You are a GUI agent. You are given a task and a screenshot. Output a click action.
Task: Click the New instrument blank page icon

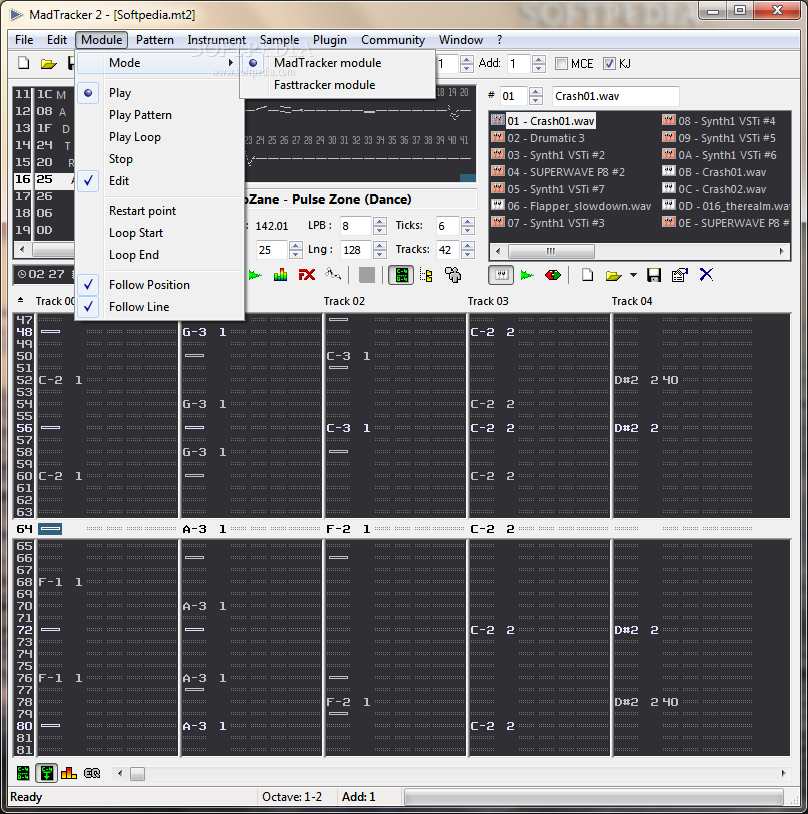[587, 275]
